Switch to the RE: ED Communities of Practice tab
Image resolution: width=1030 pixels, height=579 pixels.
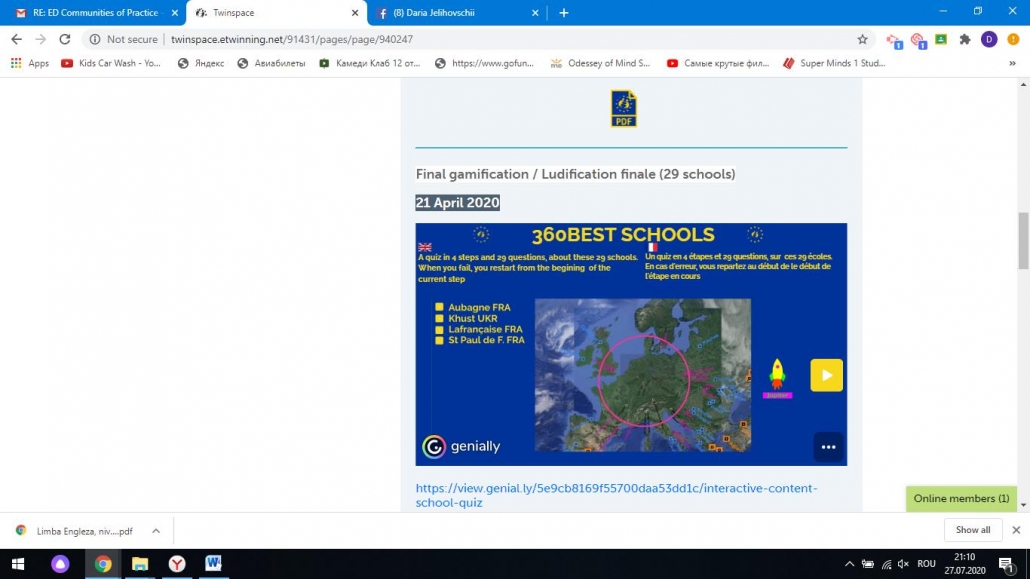coord(95,13)
